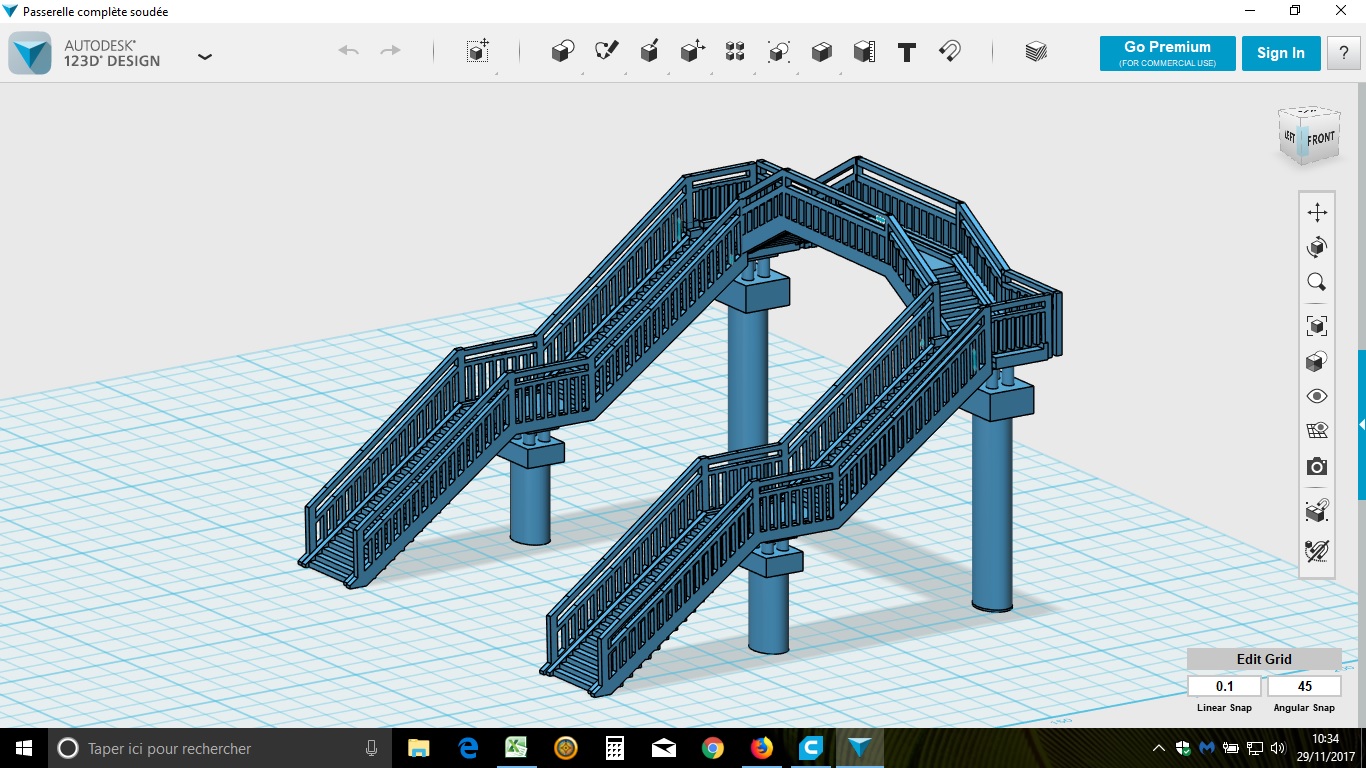1366x768 pixels.
Task: Select the Zoom magnifier tool
Action: click(x=1317, y=282)
